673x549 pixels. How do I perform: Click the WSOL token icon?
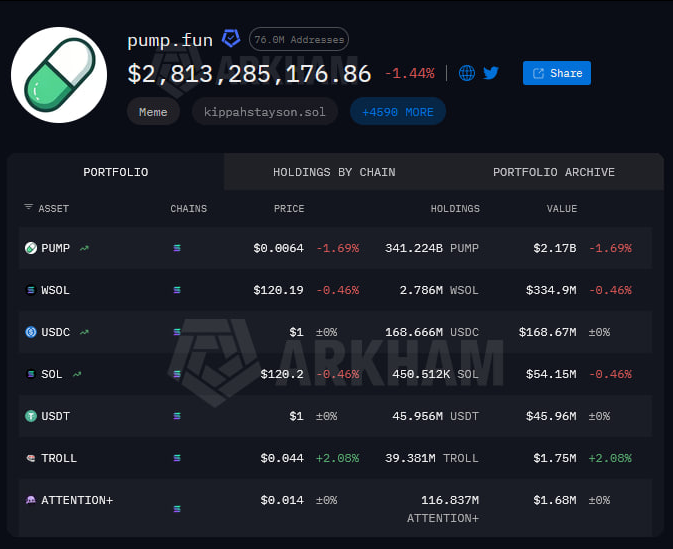point(31,290)
